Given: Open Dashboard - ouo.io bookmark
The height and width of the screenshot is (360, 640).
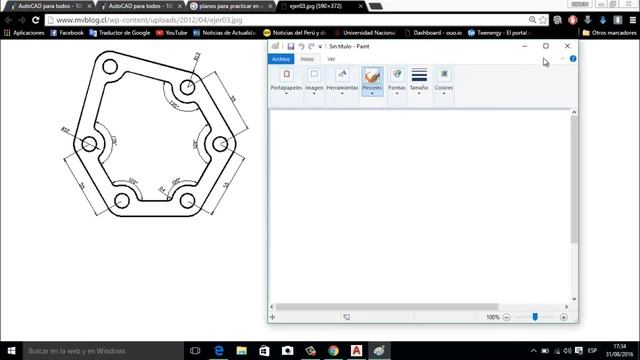Looking at the screenshot, I should tap(433, 33).
